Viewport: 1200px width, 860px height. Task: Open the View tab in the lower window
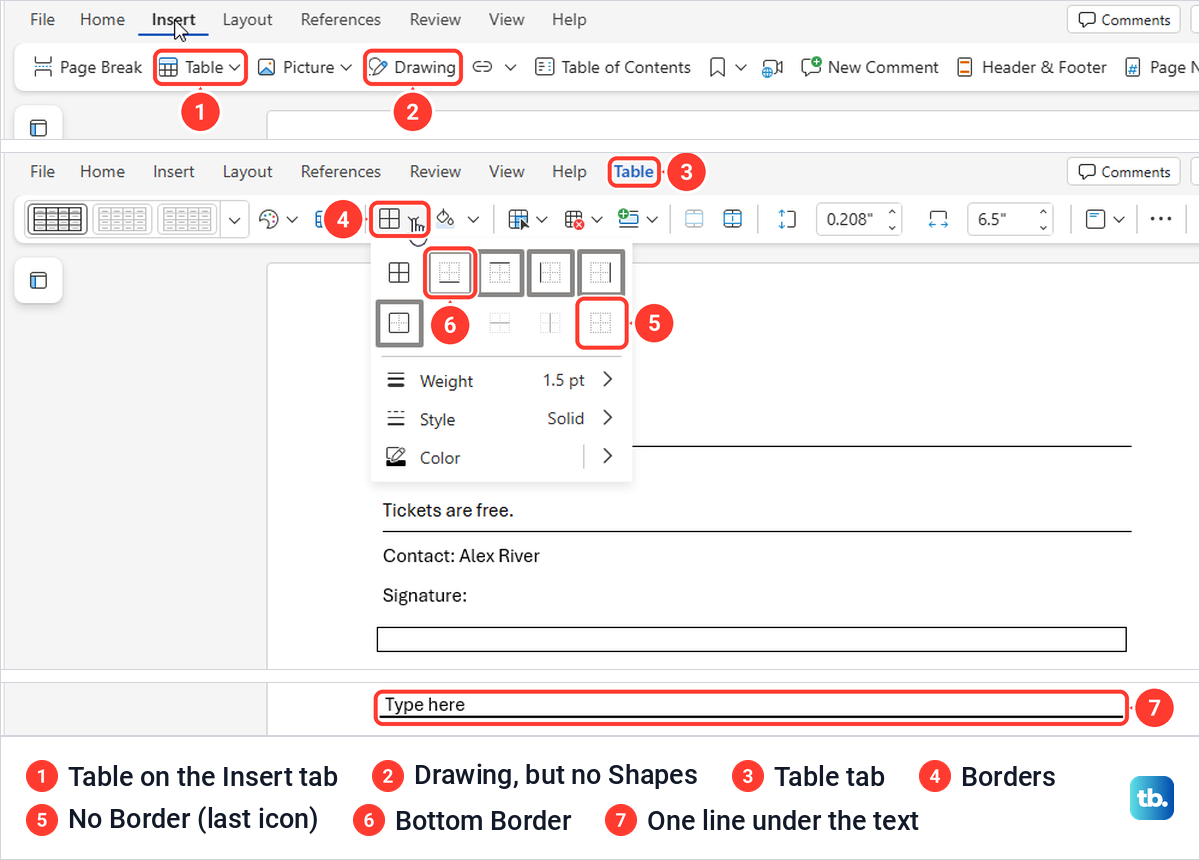(506, 171)
